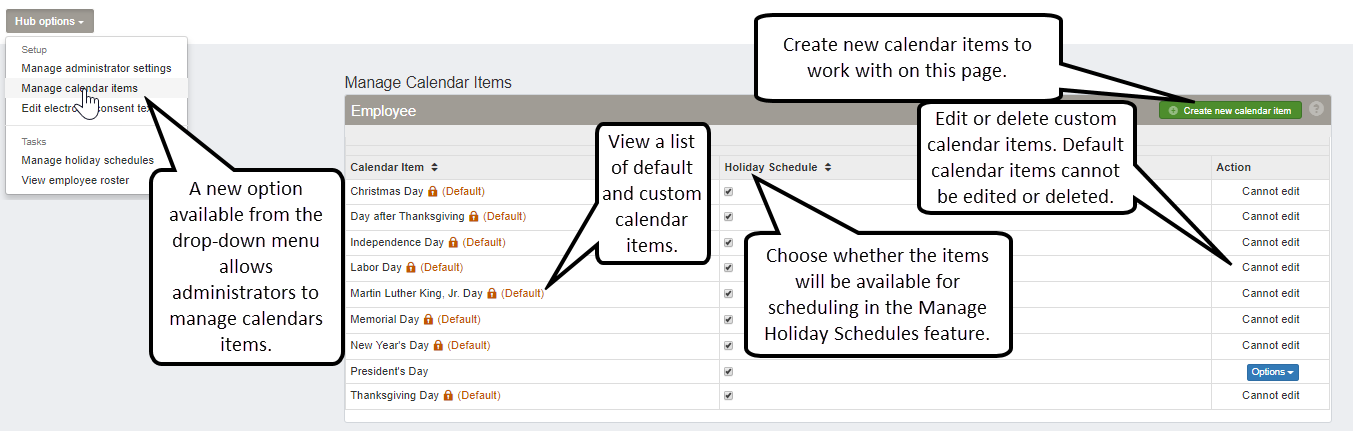The image size is (1353, 431).
Task: Click the help question mark icon
Action: (1316, 109)
